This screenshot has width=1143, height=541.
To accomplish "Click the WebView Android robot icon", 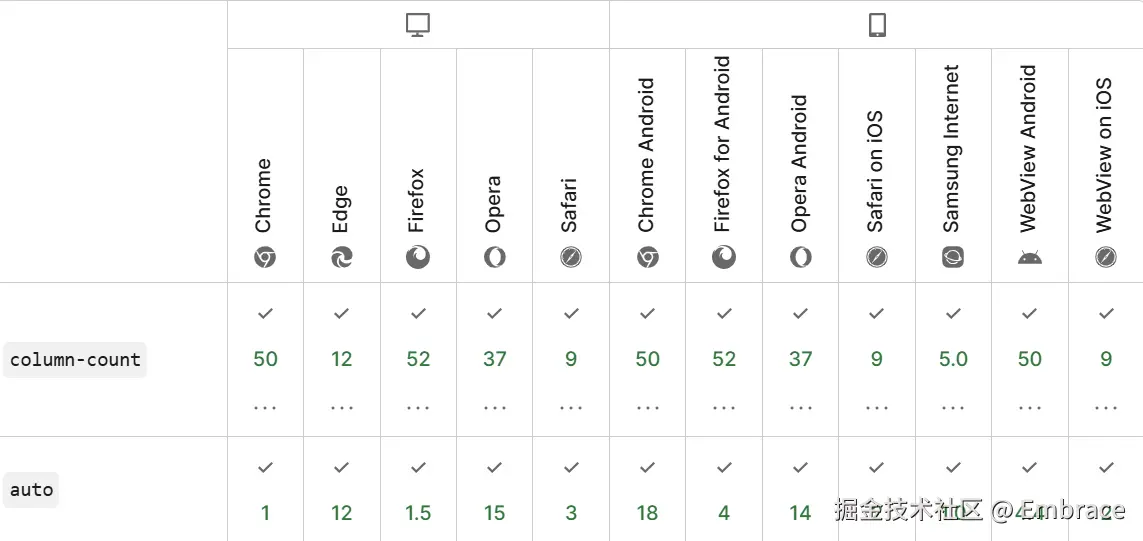I will click(1030, 258).
